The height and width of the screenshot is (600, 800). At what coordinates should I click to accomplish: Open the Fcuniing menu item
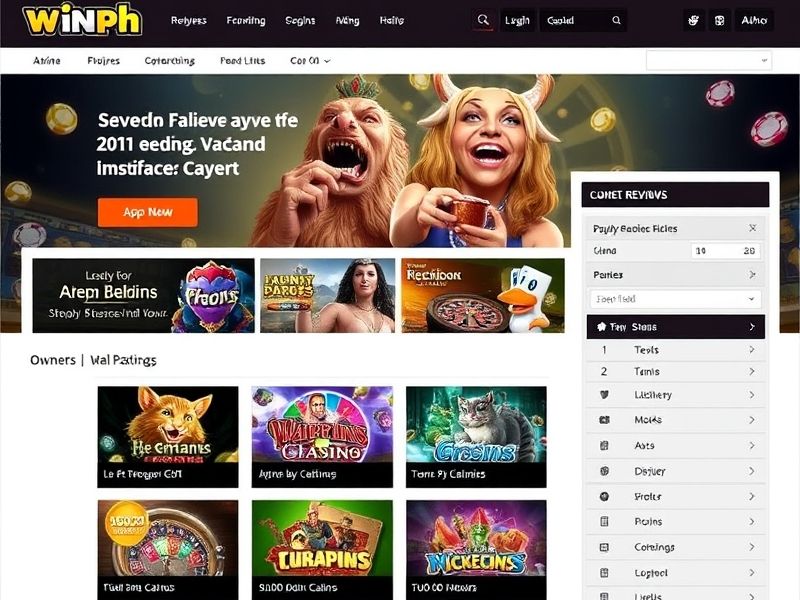tap(246, 20)
